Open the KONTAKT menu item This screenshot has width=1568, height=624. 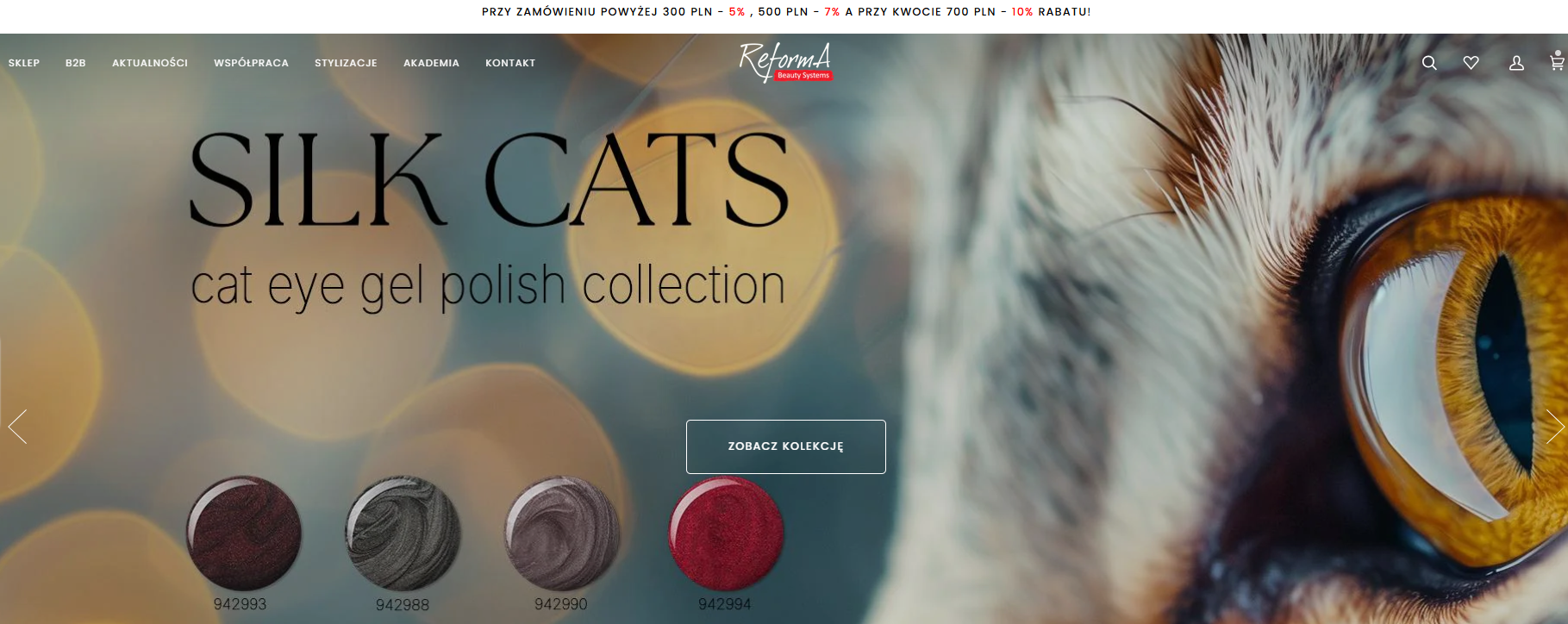[x=510, y=63]
